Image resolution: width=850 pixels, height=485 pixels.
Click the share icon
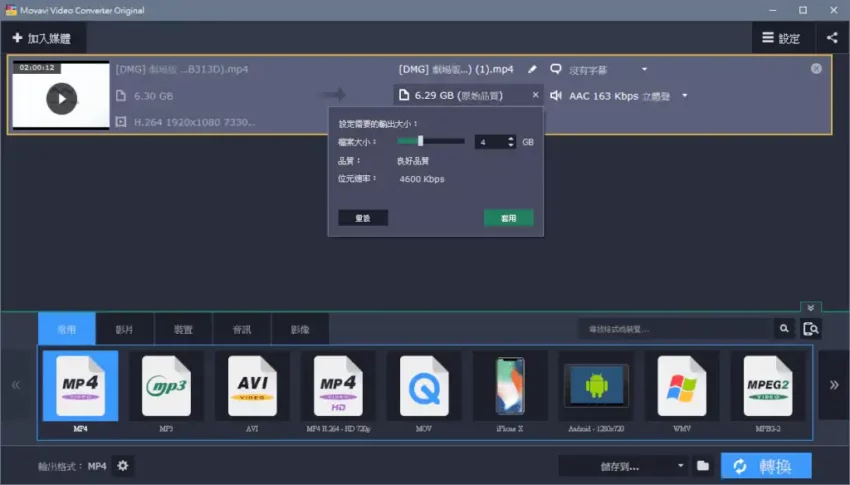(832, 37)
